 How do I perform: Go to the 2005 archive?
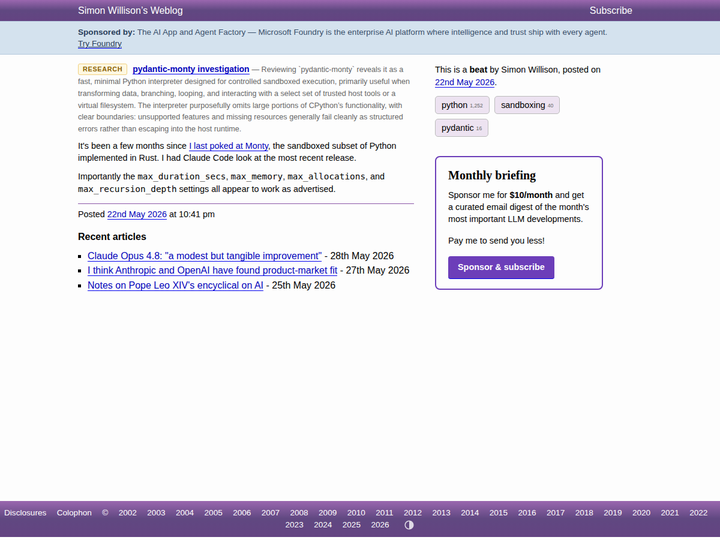[213, 513]
